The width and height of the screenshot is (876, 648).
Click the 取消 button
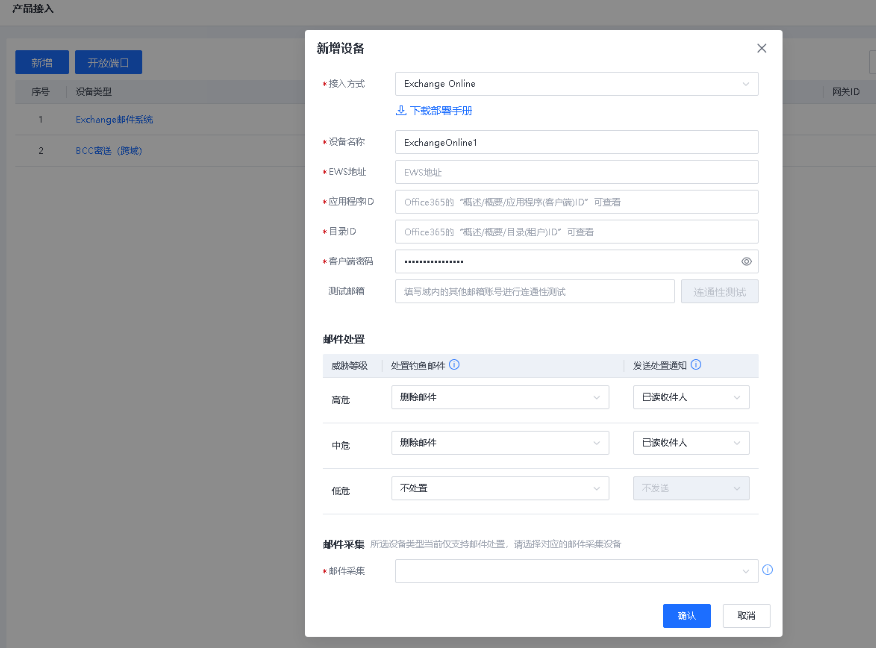[x=746, y=616]
